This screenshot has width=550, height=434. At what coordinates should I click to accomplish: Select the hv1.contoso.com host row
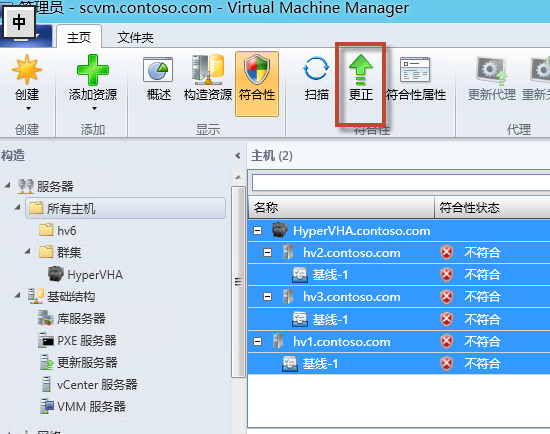(399, 341)
